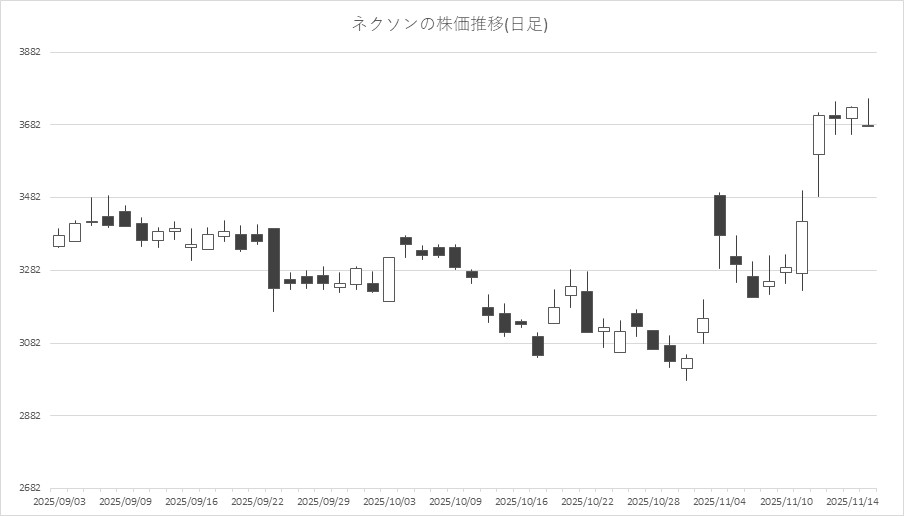The width and height of the screenshot is (904, 516).
Task: Click tall white candlestick above 2025/10/03
Action: pos(389,279)
